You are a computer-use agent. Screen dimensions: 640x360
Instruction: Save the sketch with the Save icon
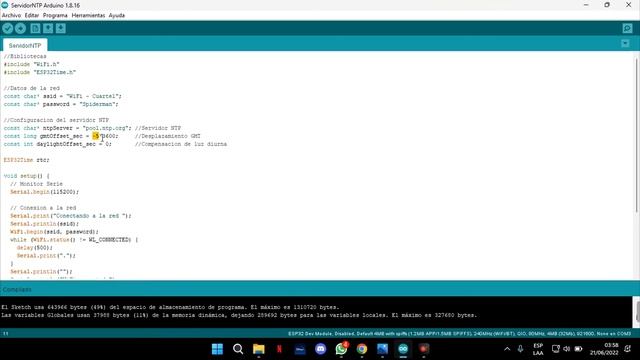click(61, 28)
